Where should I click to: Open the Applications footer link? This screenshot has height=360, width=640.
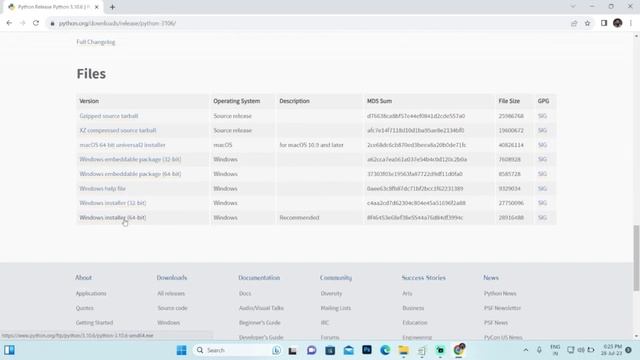click(x=91, y=293)
